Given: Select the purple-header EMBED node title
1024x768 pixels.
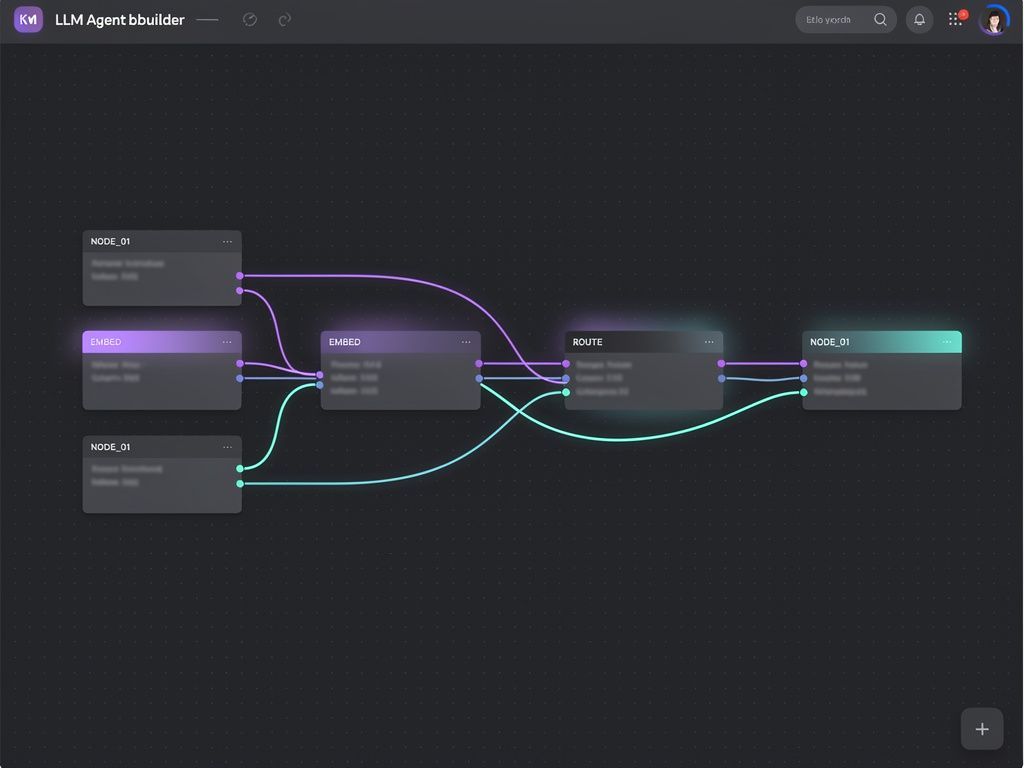Looking at the screenshot, I should (106, 342).
